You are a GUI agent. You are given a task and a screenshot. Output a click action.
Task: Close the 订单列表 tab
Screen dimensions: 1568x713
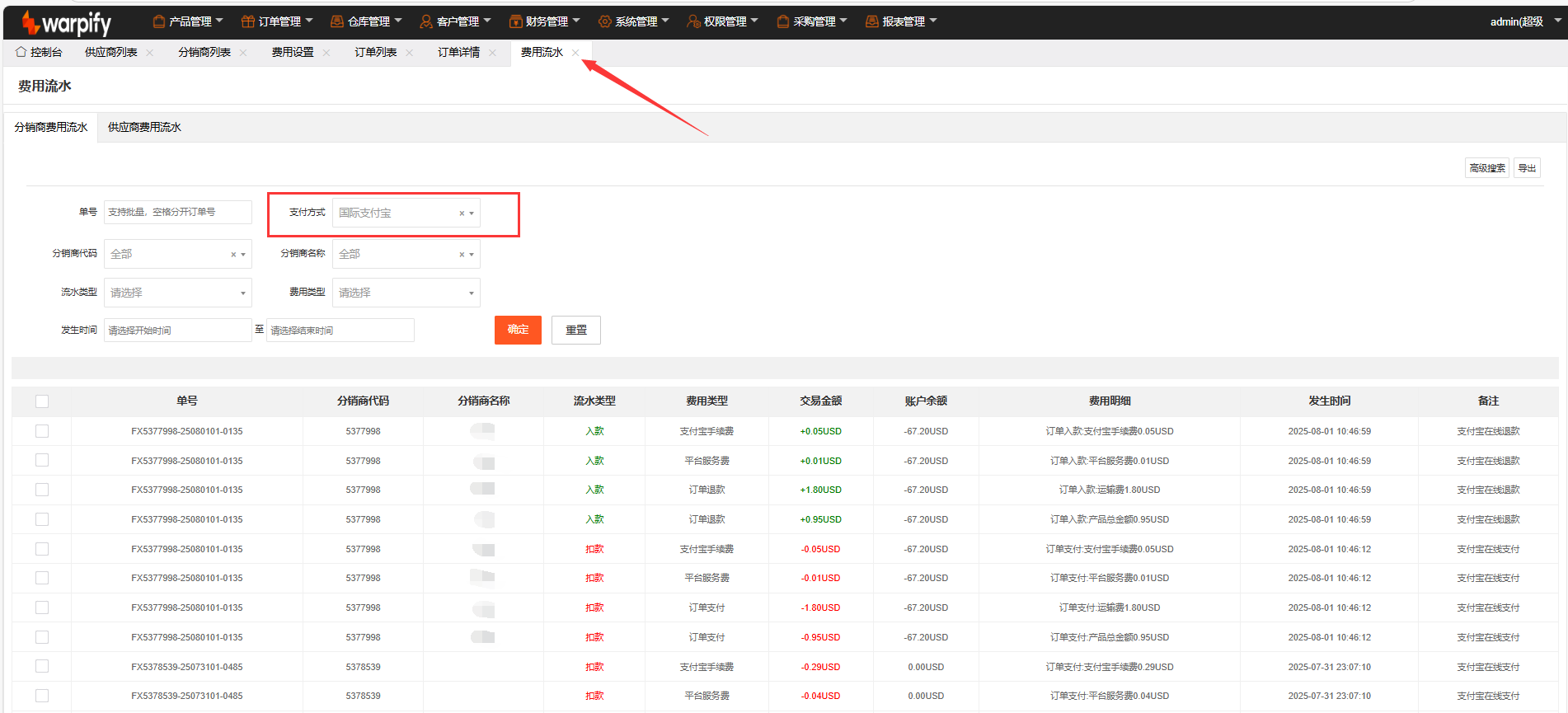(x=410, y=53)
